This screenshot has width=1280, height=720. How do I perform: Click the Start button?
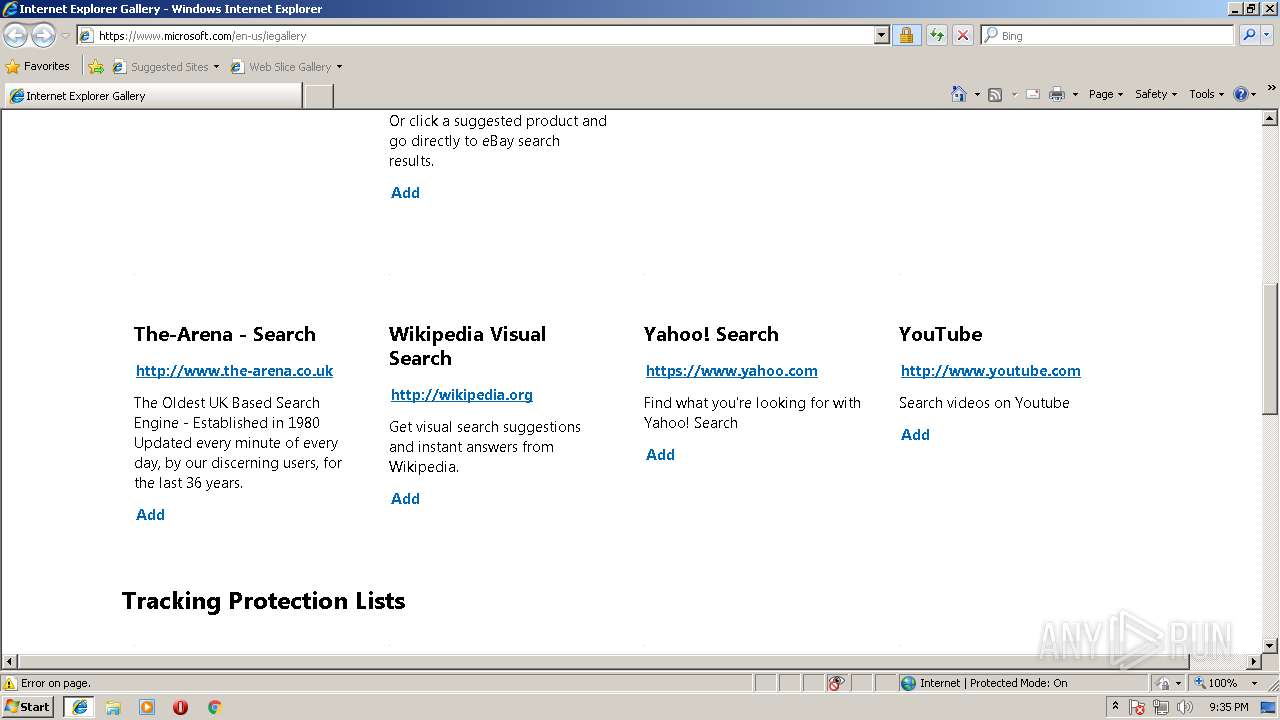click(28, 707)
